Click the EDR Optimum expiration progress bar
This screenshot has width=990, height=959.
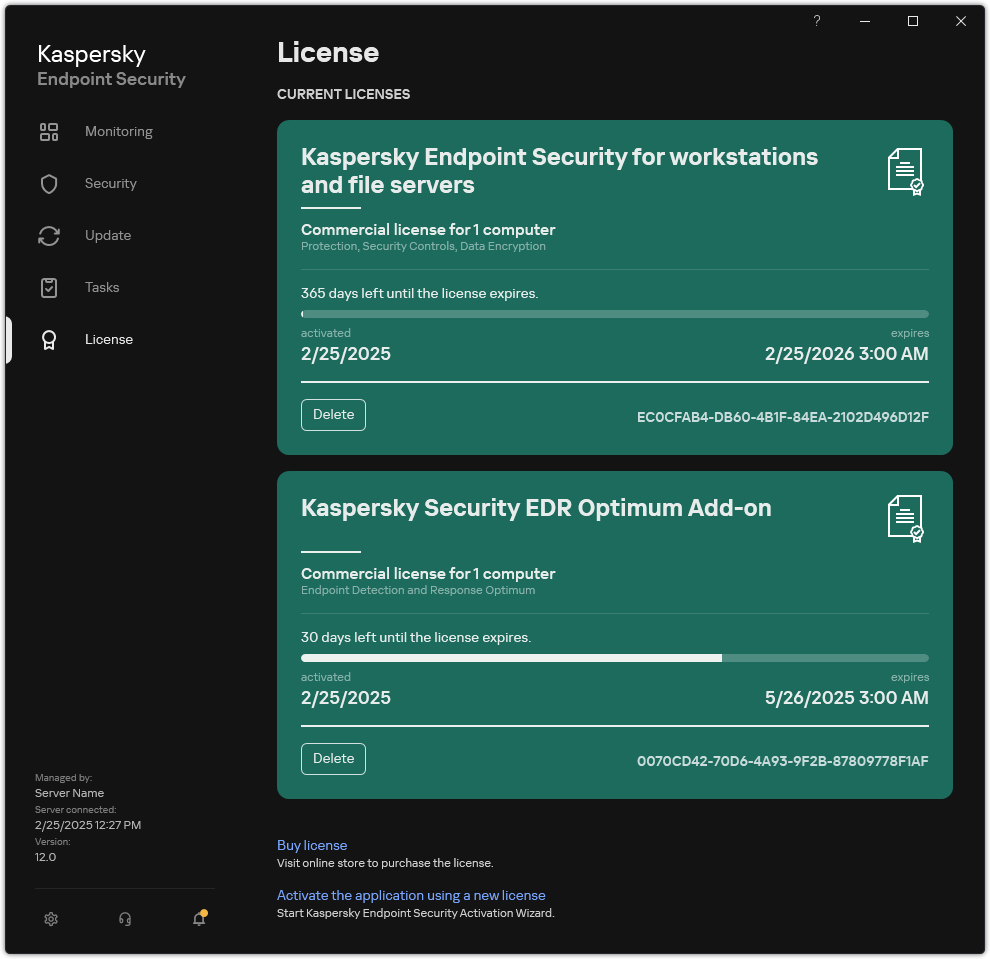click(x=614, y=657)
